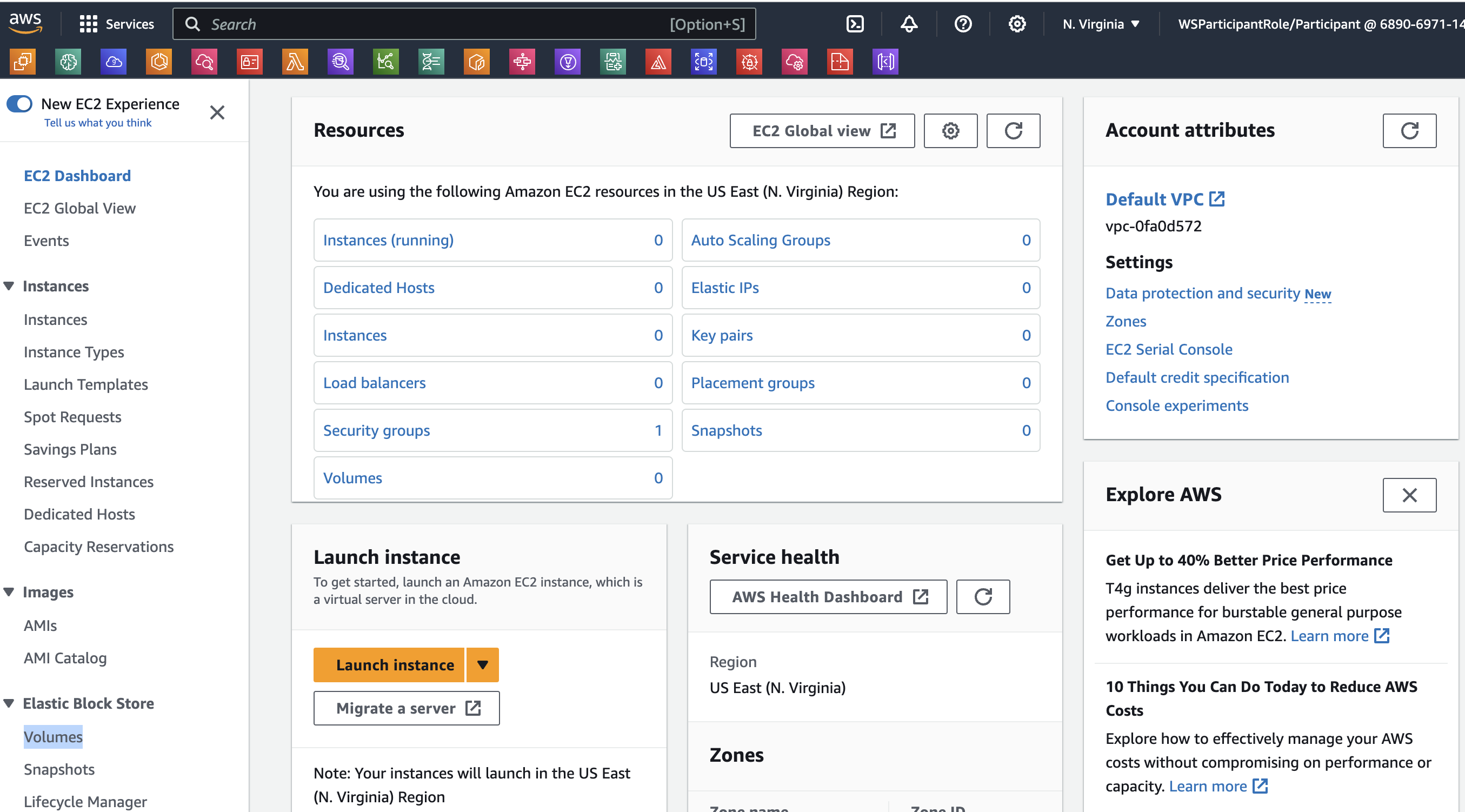
Task: Open the Default VPC link
Action: click(x=1165, y=199)
